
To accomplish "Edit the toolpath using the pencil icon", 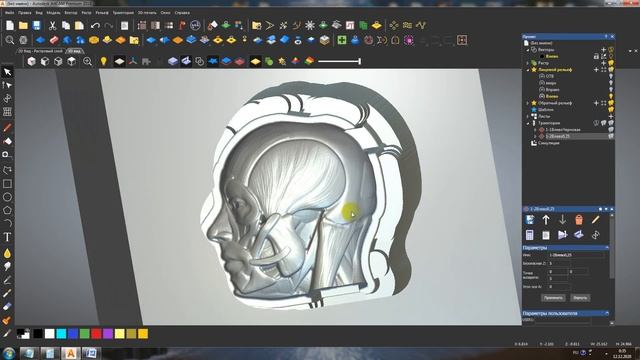I will (x=596, y=220).
